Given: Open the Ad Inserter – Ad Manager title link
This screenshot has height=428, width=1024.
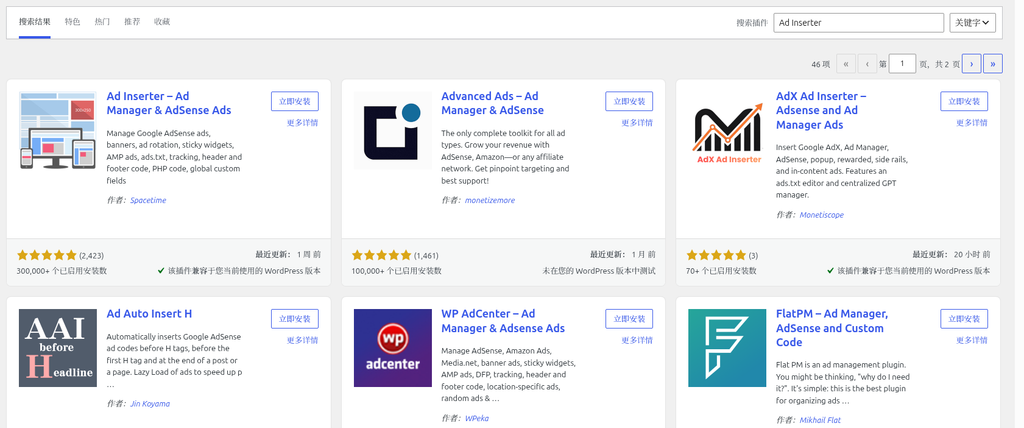Looking at the screenshot, I should [x=168, y=103].
